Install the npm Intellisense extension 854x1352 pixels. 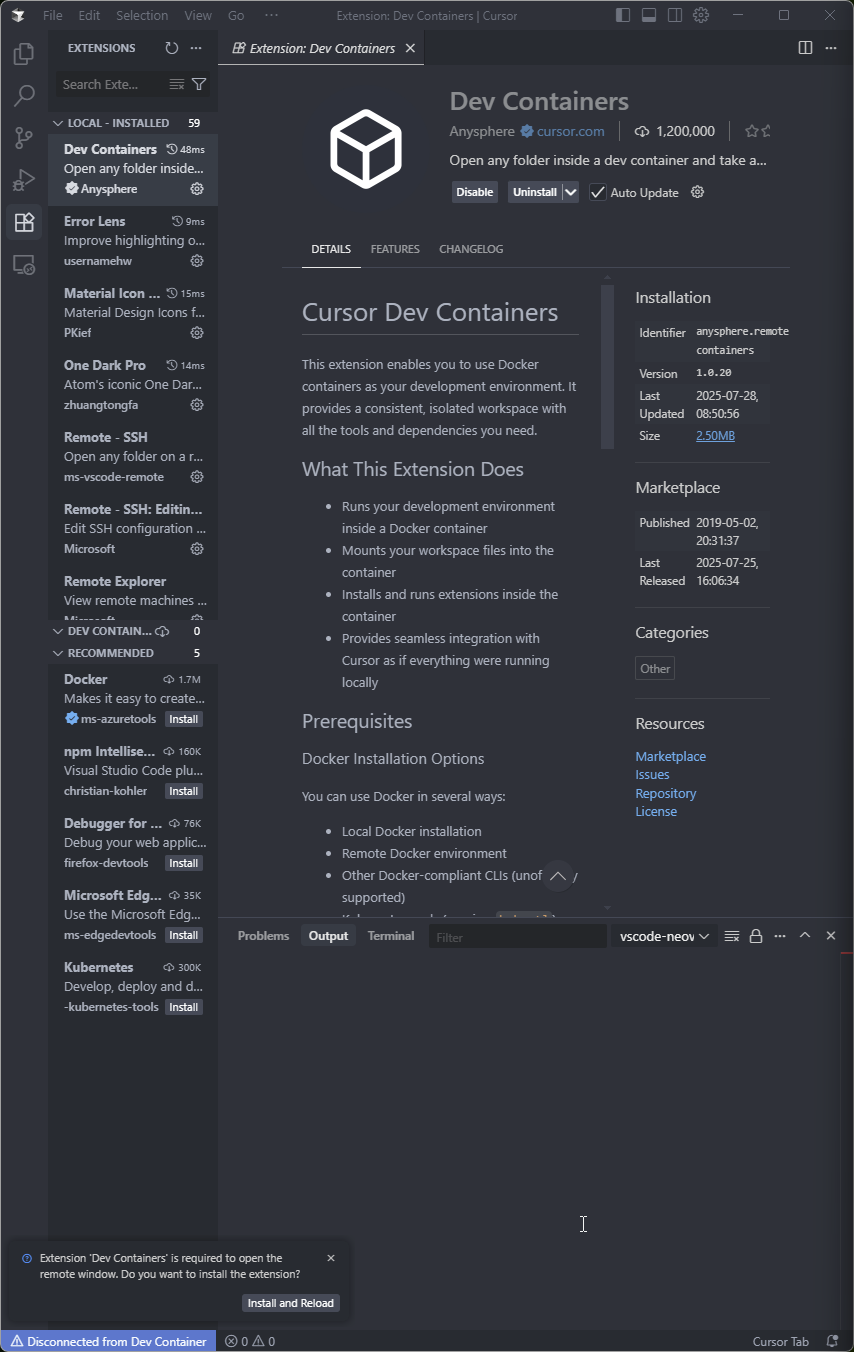[x=184, y=791]
